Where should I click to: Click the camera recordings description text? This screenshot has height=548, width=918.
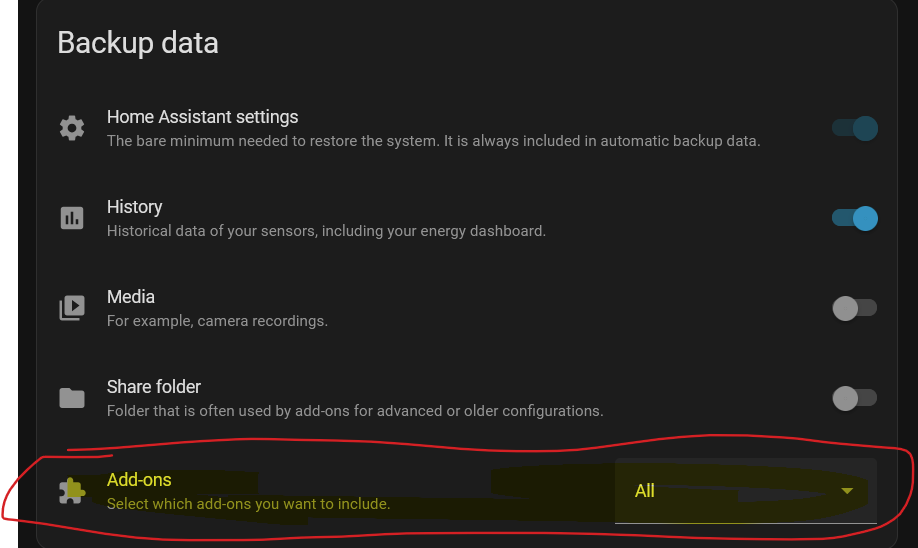[217, 321]
